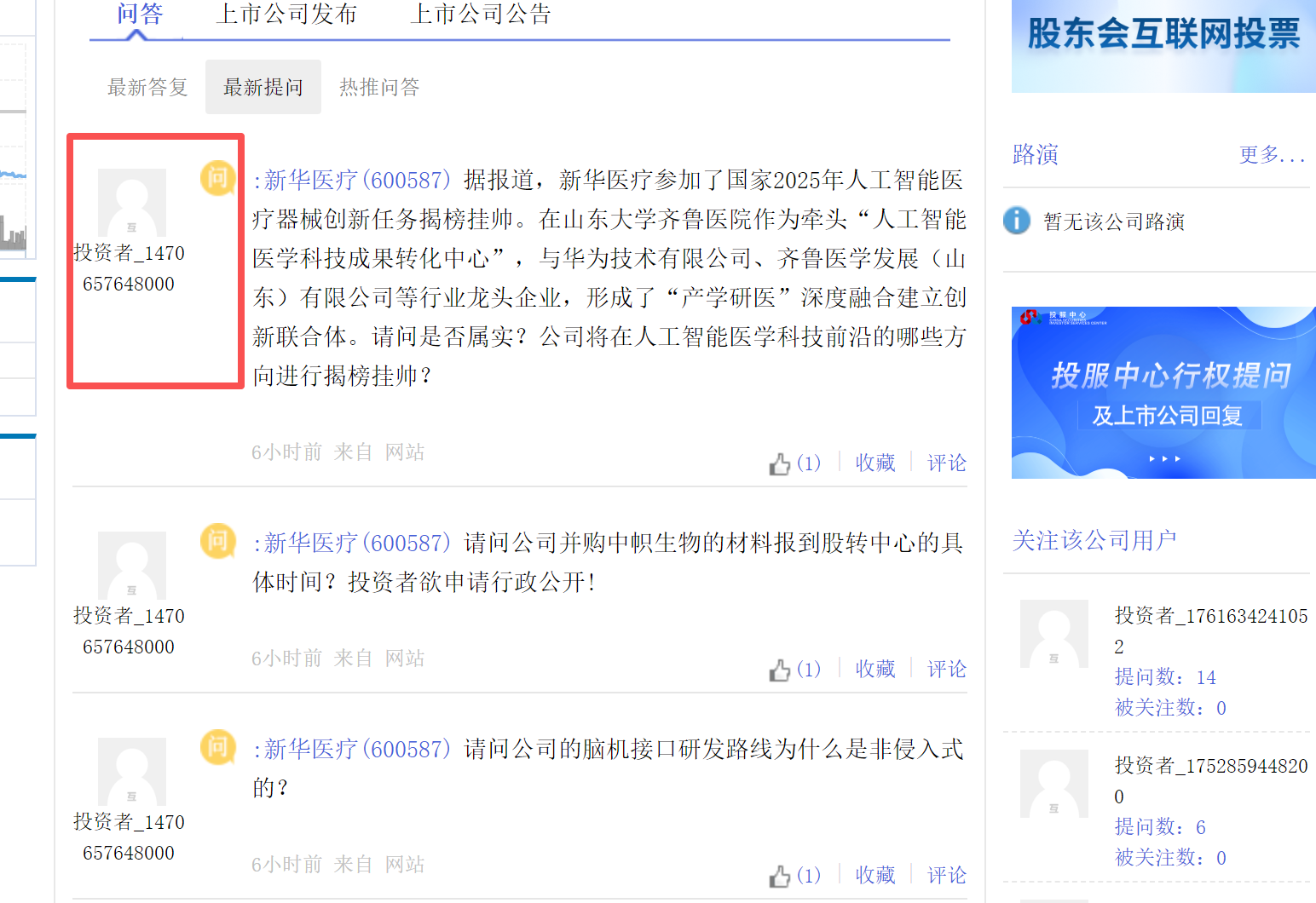
Task: Open the 股东会互联网投票 banner
Action: (1163, 46)
